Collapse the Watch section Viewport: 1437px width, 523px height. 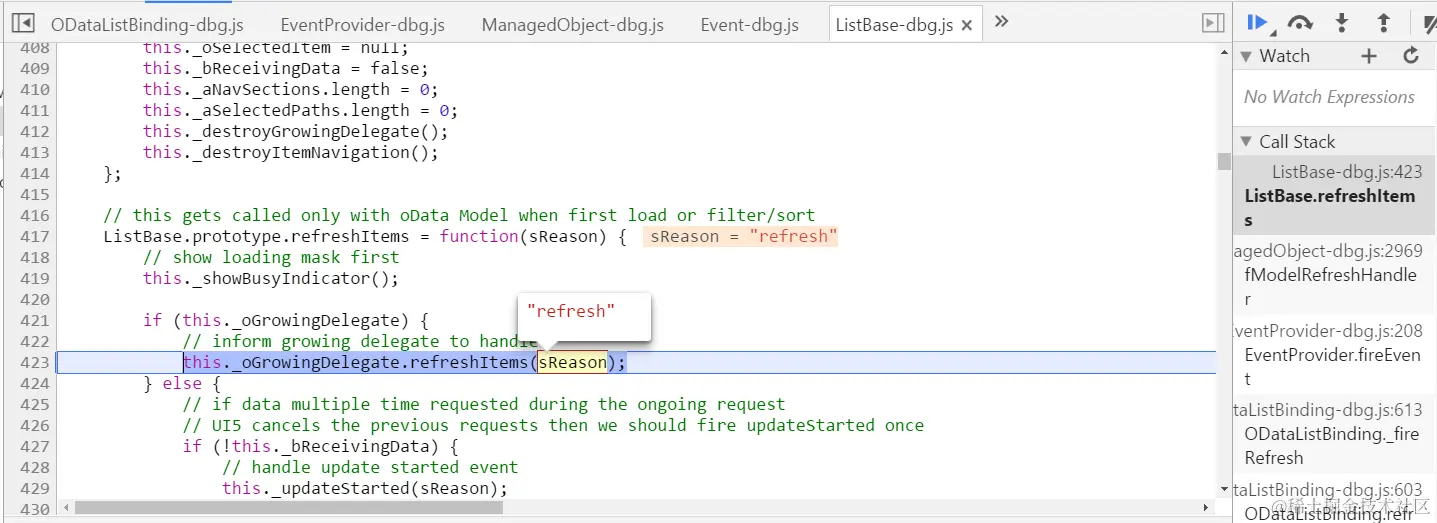[1246, 56]
